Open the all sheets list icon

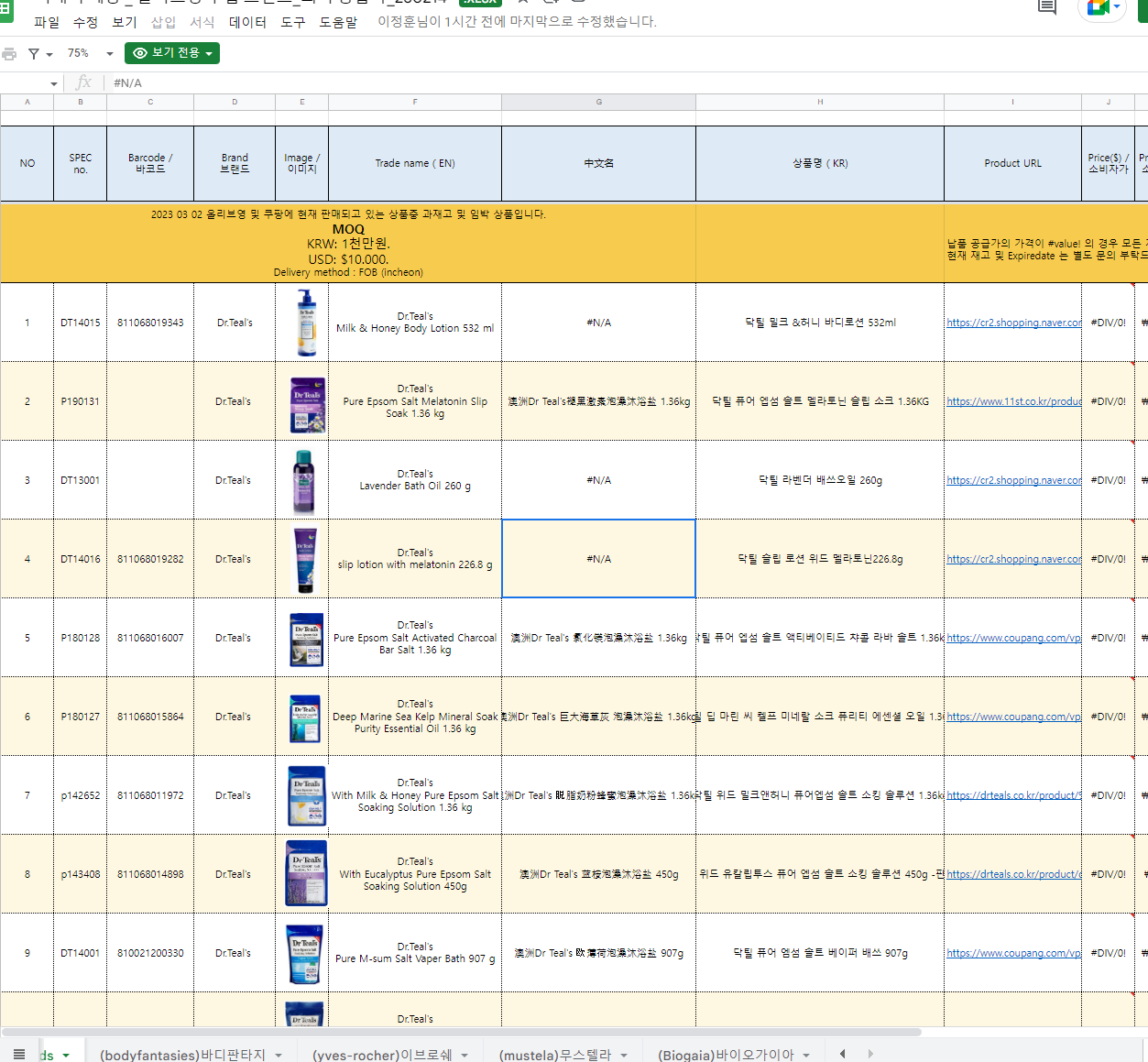[x=19, y=1054]
